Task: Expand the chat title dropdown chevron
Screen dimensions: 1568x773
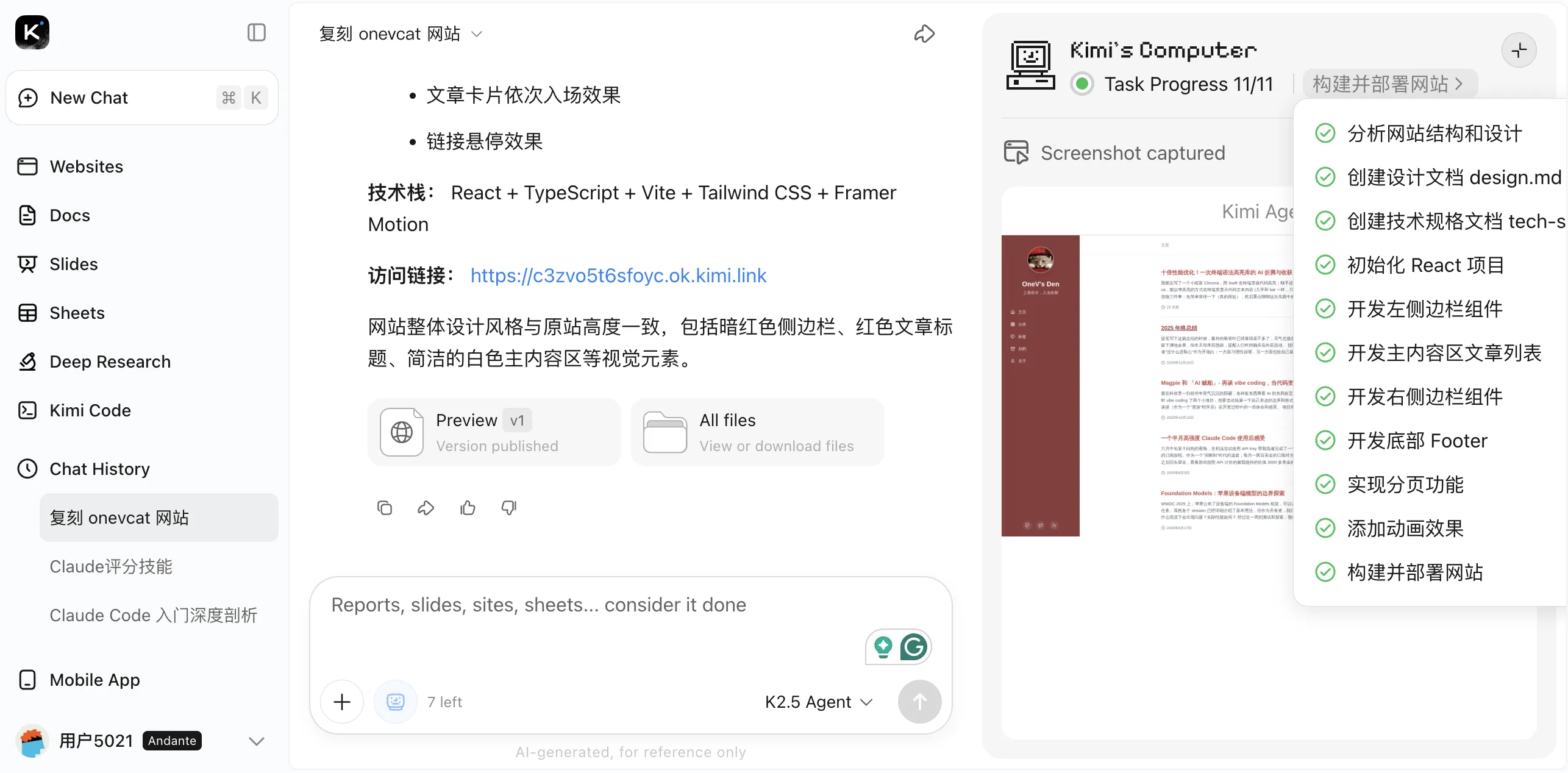Action: (x=477, y=34)
